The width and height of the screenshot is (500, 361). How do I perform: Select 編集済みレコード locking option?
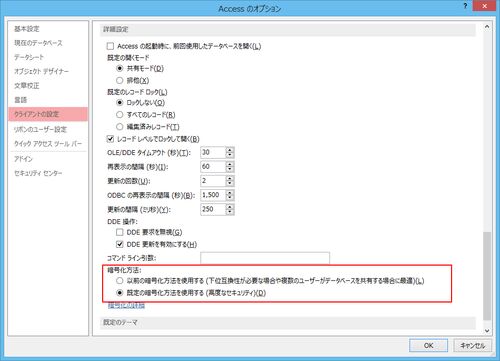tap(120, 127)
